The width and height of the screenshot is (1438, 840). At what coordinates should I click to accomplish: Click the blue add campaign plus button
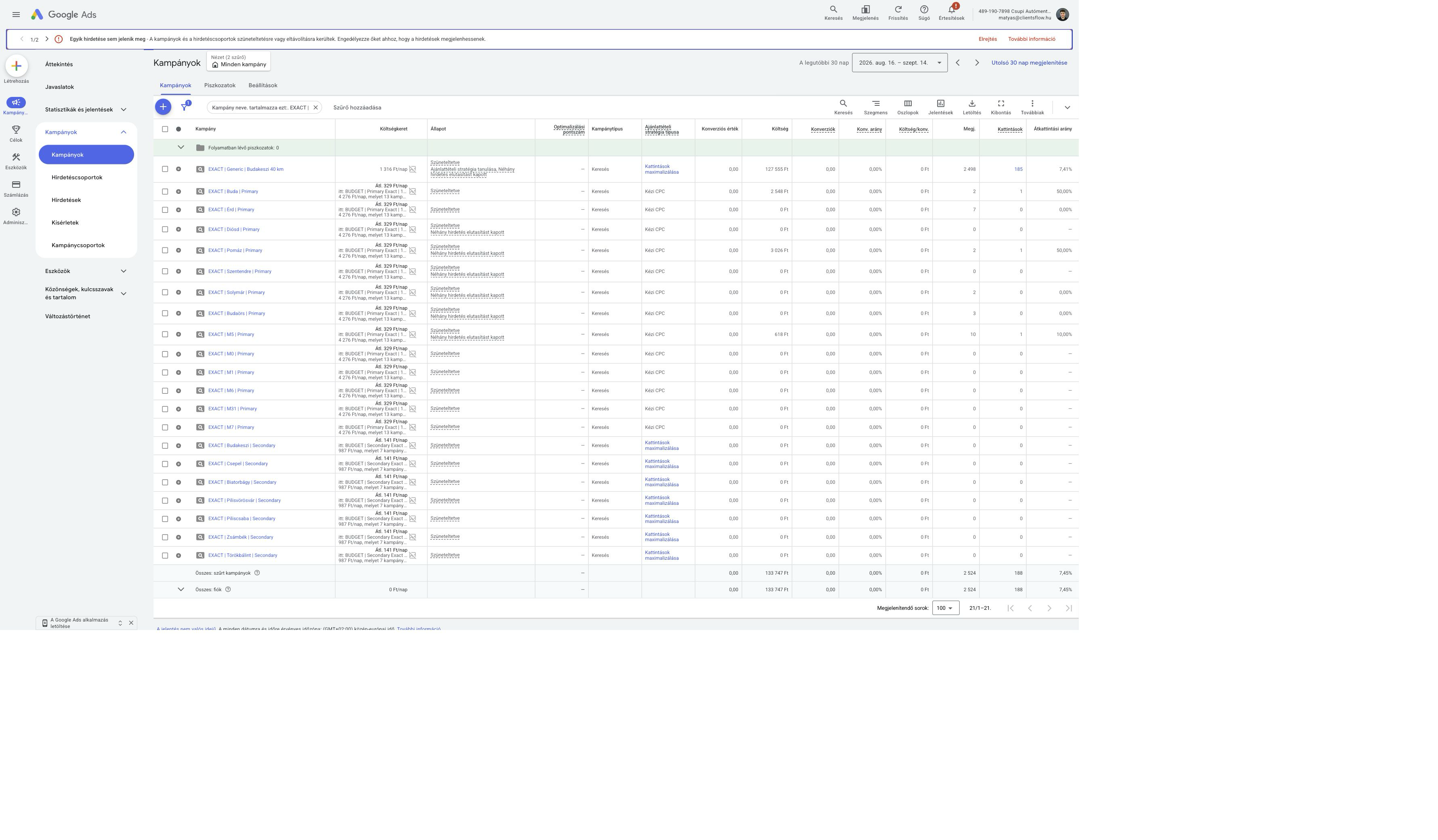click(x=163, y=107)
